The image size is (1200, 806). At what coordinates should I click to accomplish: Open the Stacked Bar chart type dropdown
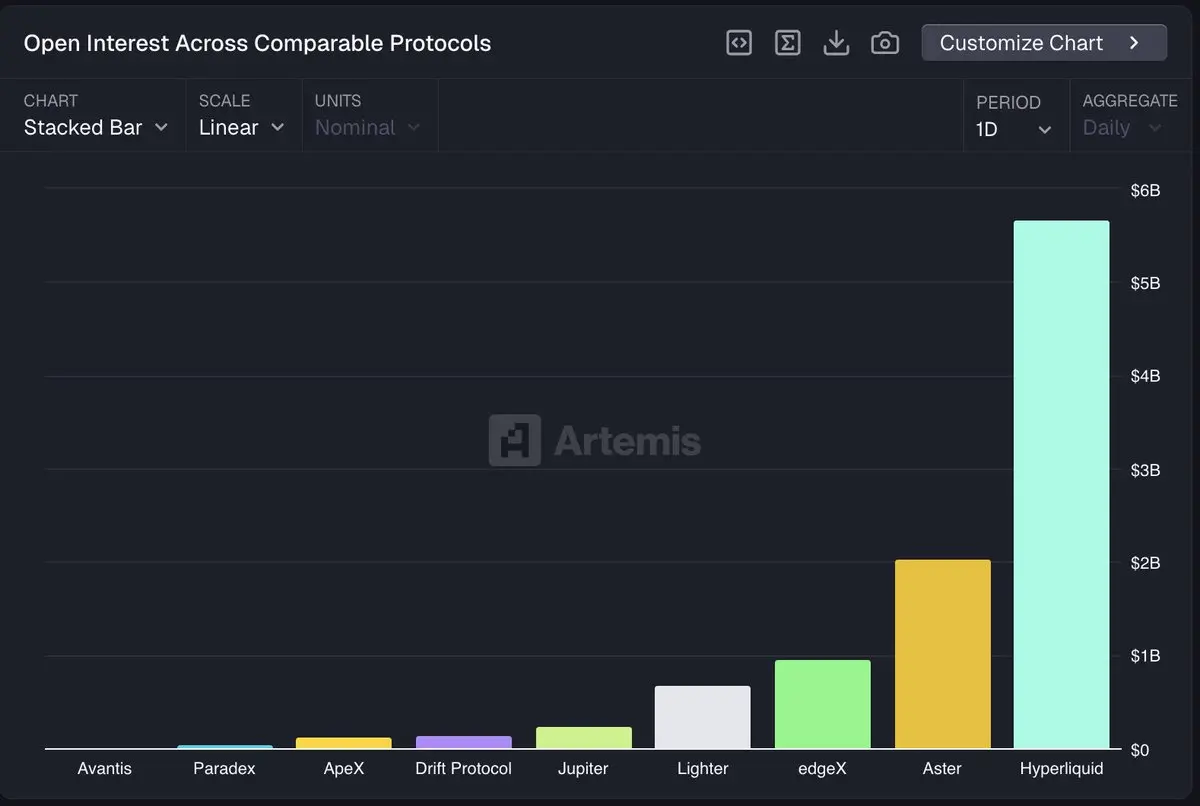tap(95, 127)
